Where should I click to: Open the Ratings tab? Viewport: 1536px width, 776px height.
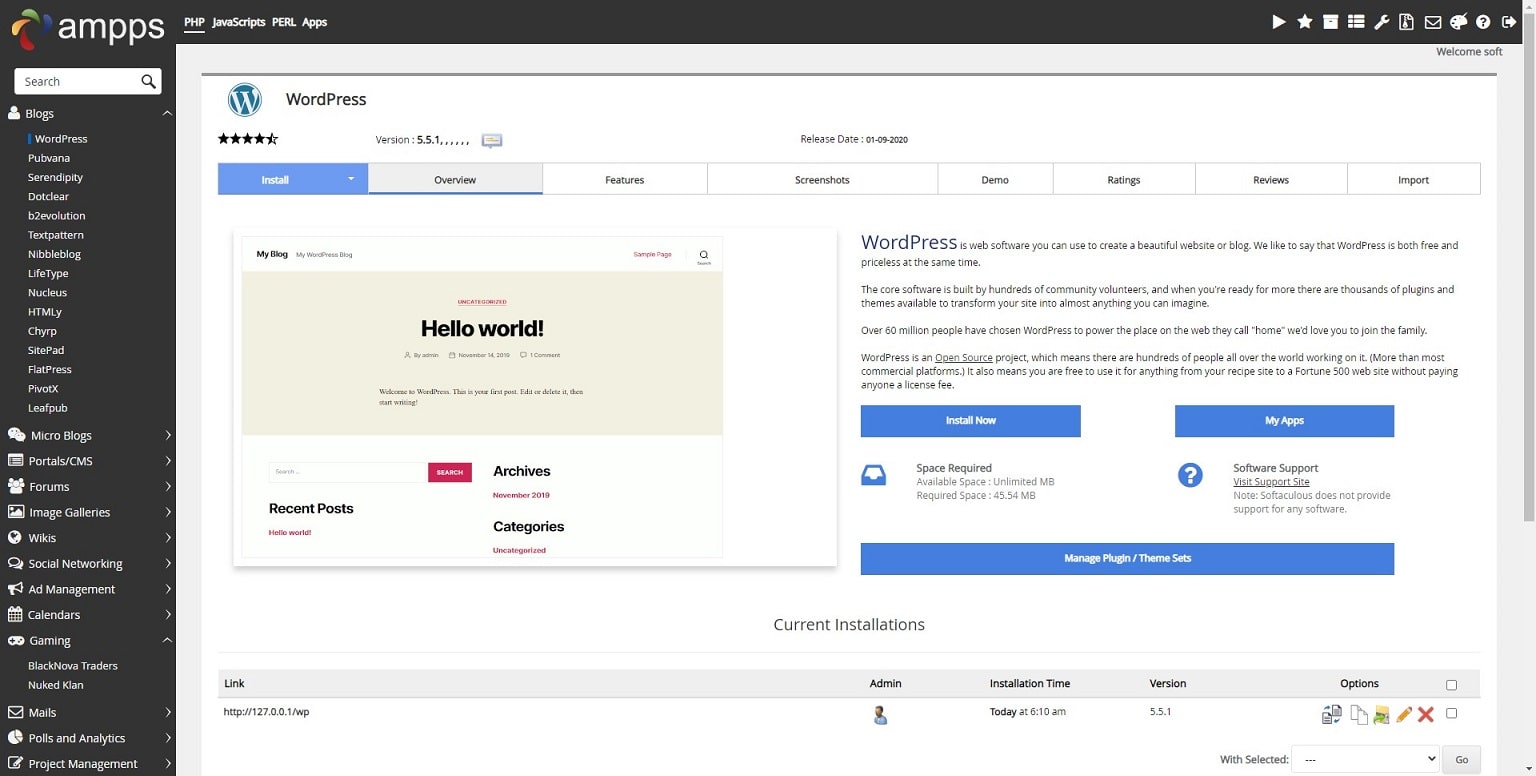point(1124,179)
